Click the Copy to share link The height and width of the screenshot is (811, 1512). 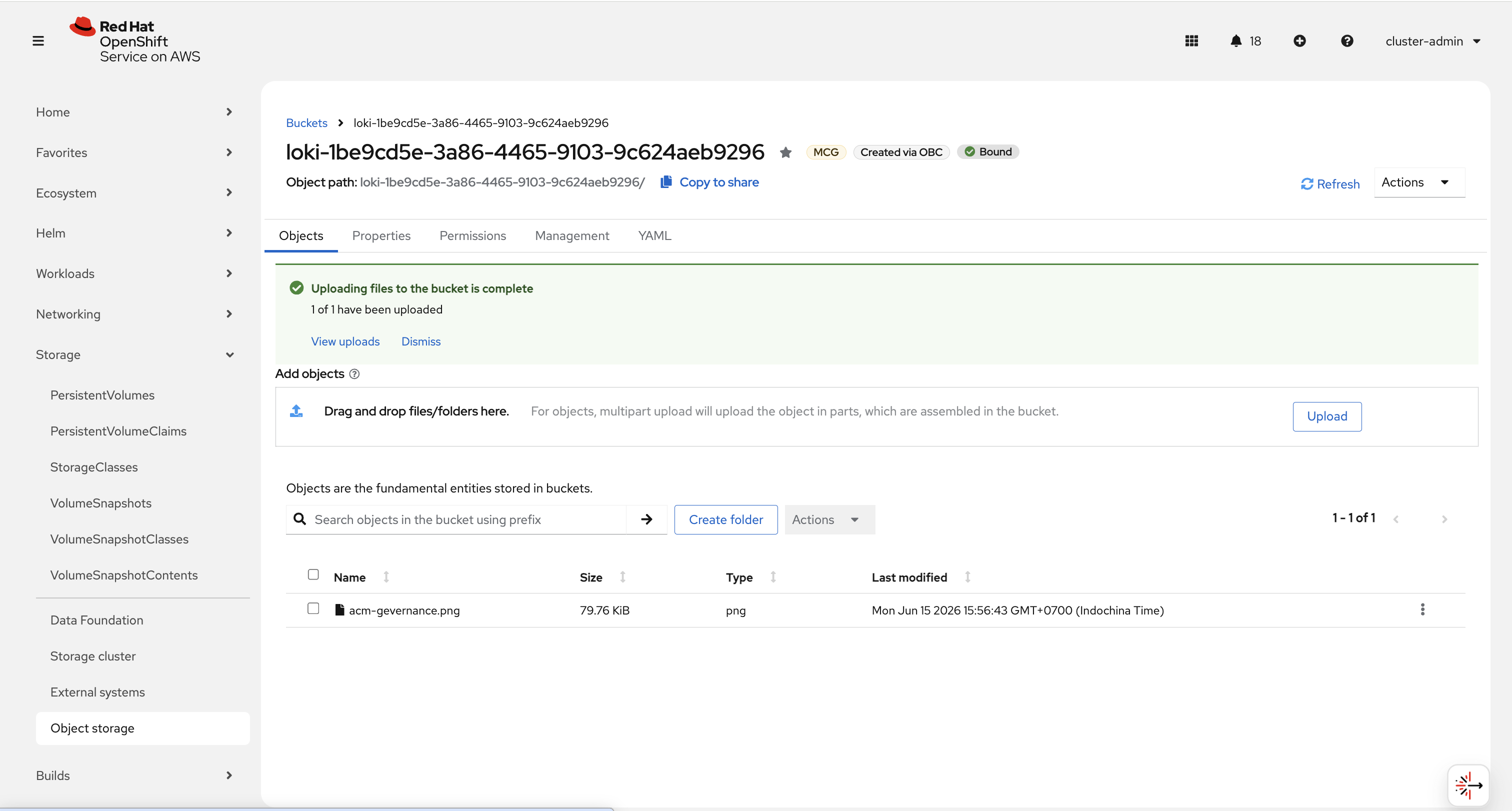[x=719, y=182]
